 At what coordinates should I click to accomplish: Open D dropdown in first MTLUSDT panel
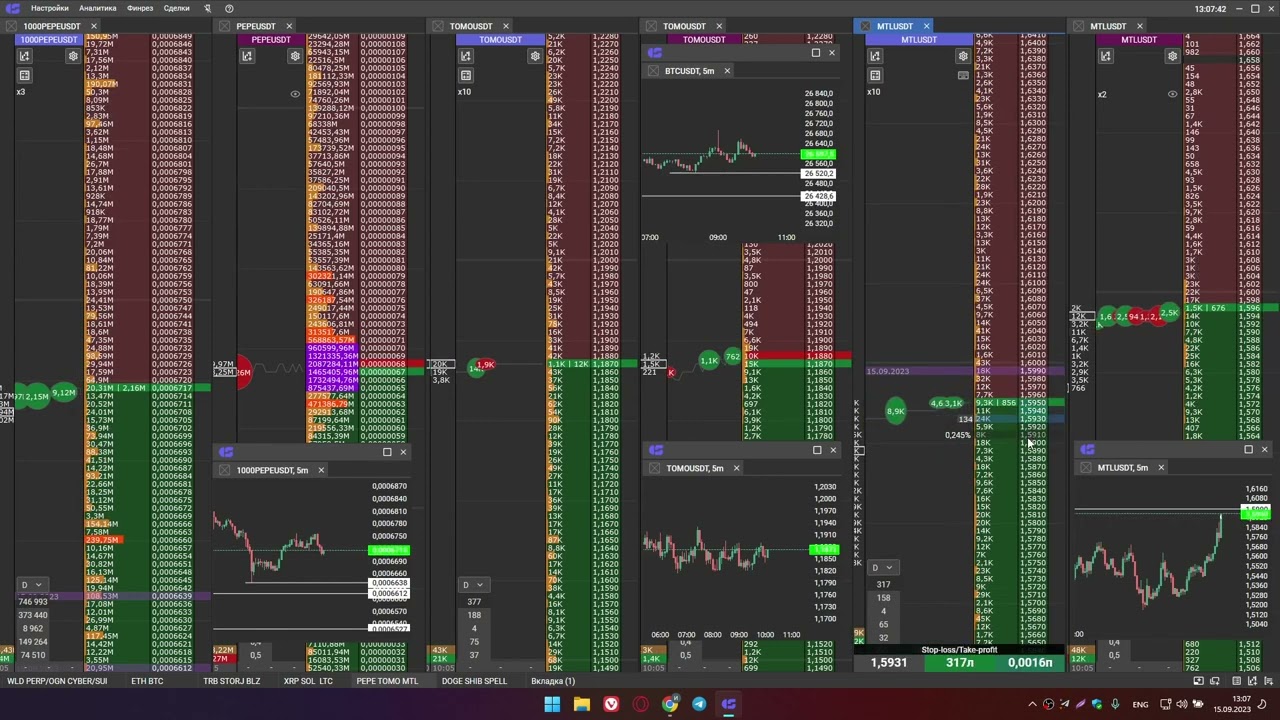tap(881, 568)
